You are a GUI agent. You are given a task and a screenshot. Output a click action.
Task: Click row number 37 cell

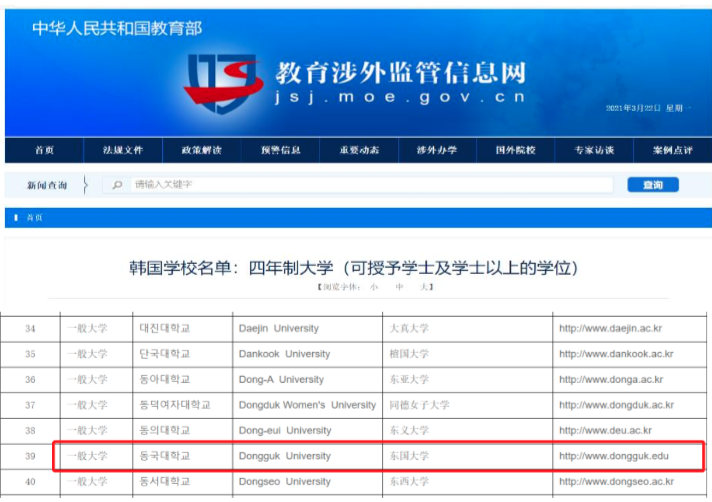pos(30,404)
